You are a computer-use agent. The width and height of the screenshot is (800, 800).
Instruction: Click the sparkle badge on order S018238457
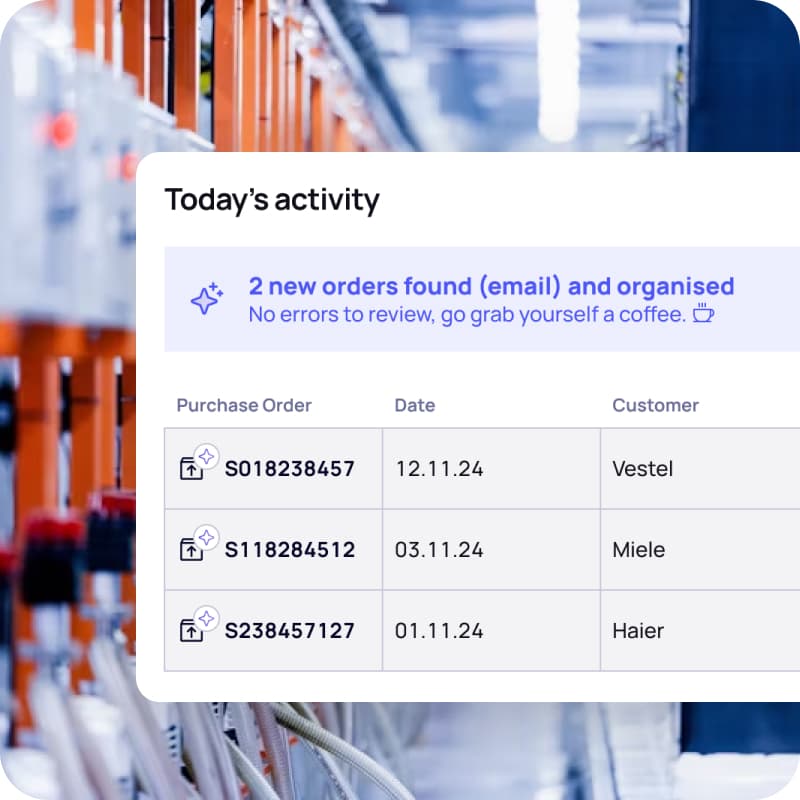[x=206, y=456]
